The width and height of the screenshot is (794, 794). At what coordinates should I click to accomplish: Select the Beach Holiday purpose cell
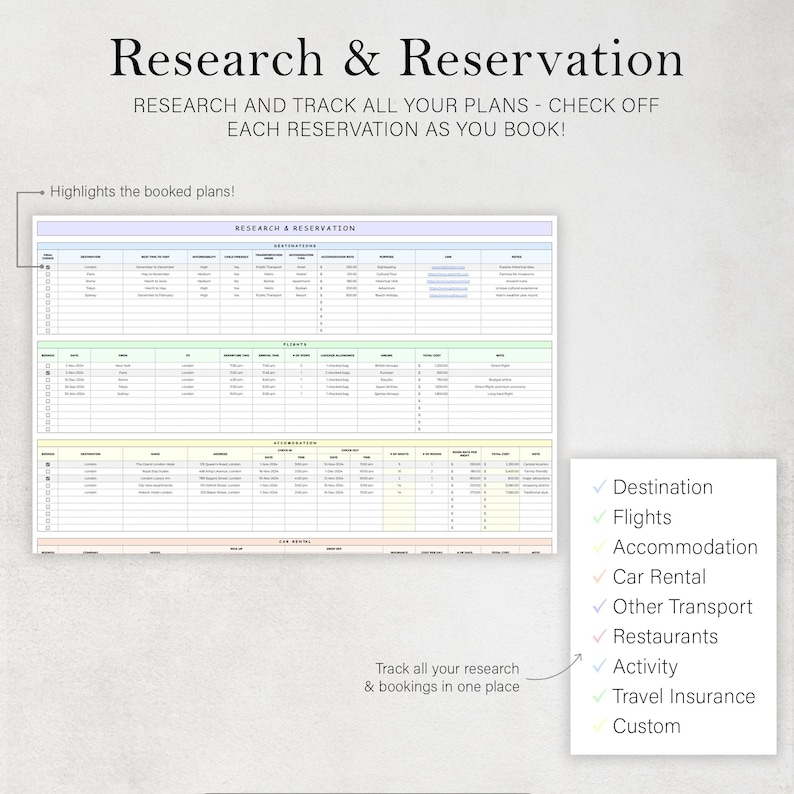[386, 295]
